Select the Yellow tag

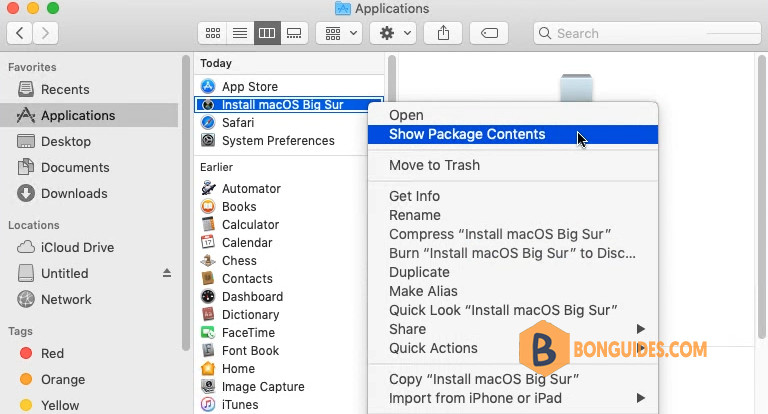(x=89, y=405)
